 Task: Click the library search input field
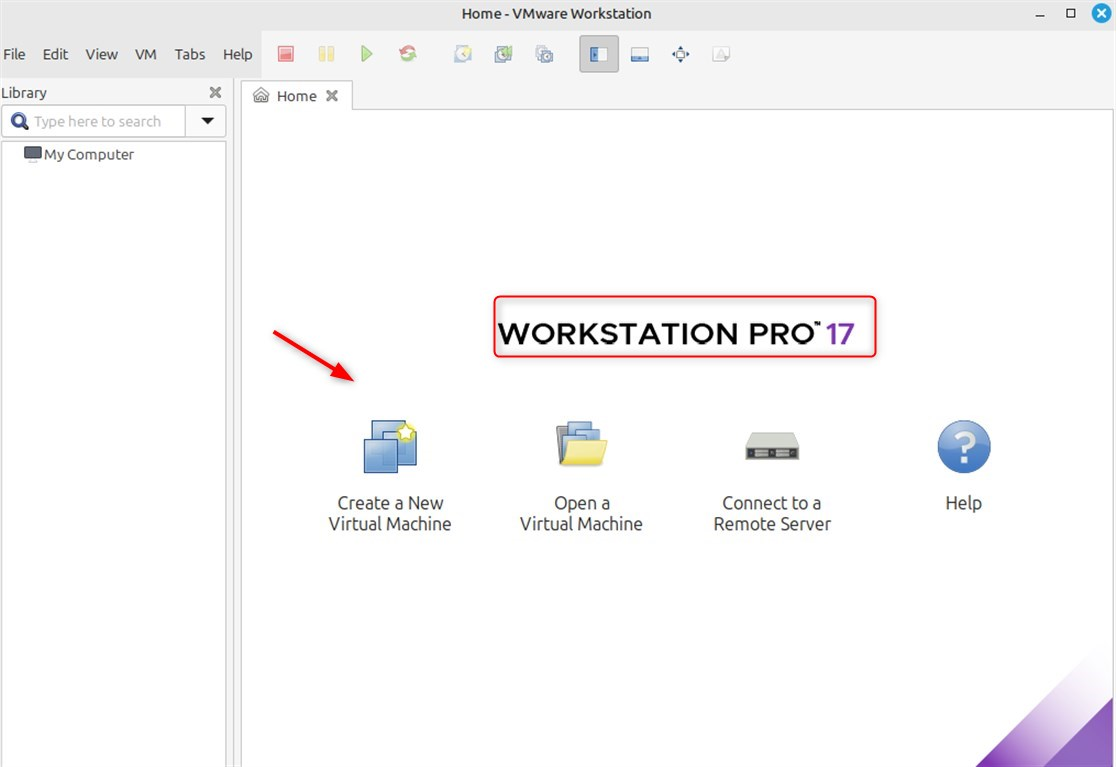coord(98,121)
